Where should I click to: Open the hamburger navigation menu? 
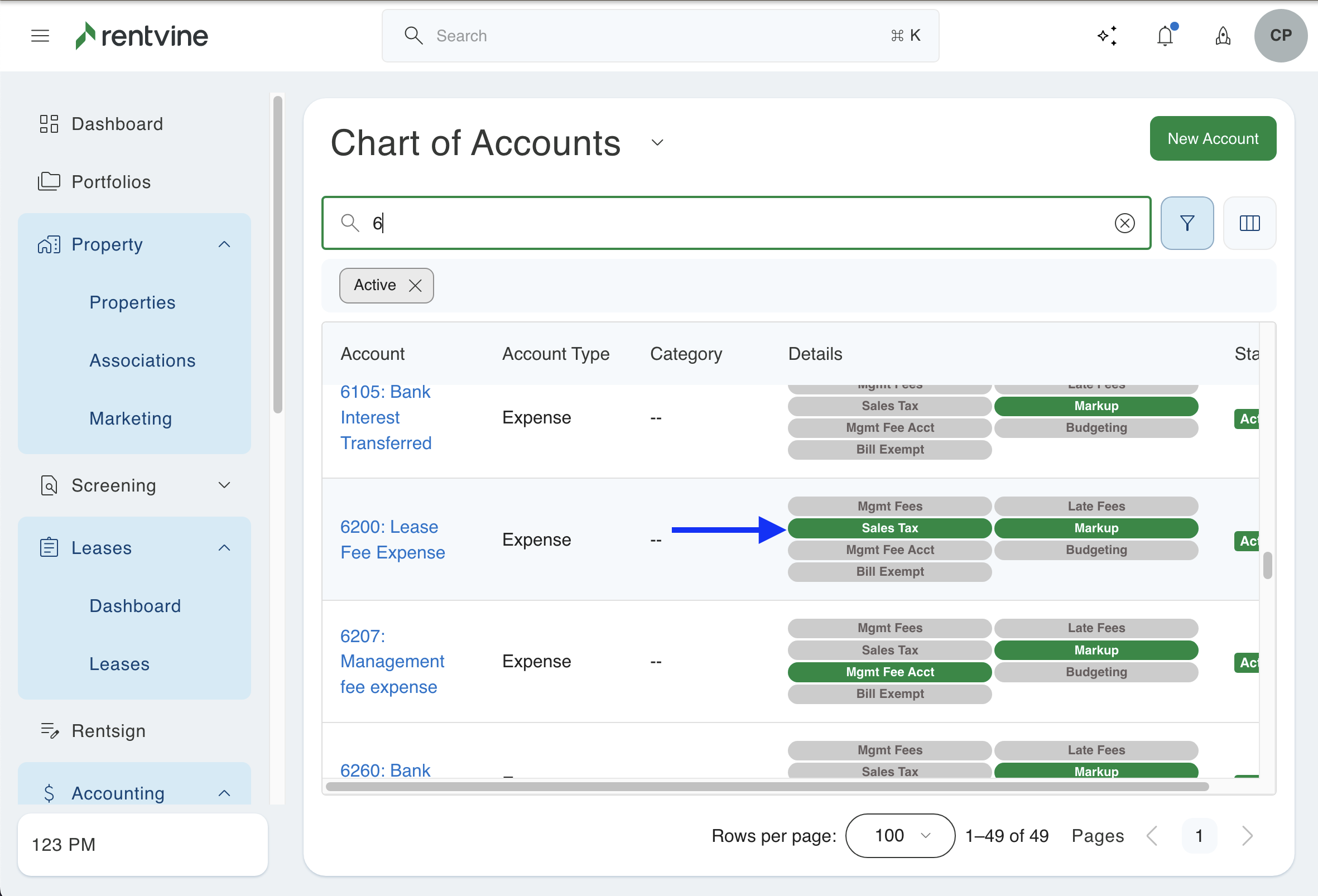[40, 36]
